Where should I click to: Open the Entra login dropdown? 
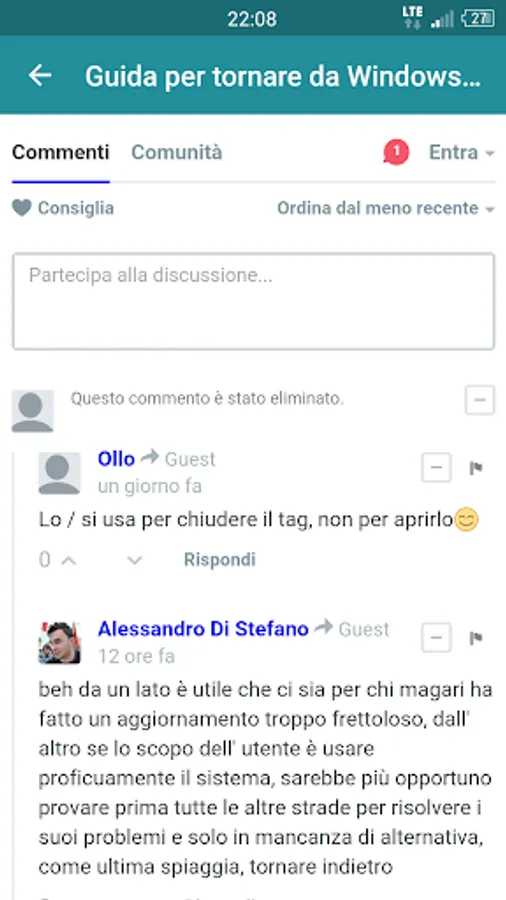(461, 153)
